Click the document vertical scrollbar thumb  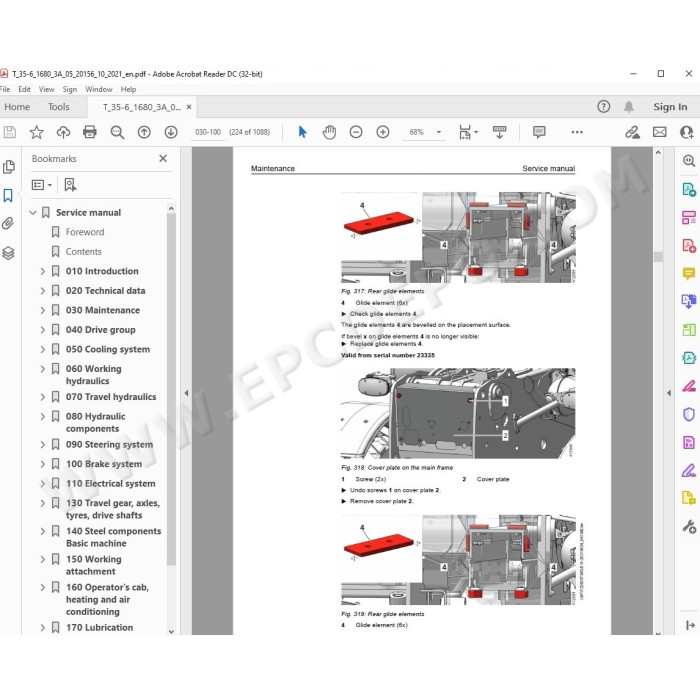[658, 257]
